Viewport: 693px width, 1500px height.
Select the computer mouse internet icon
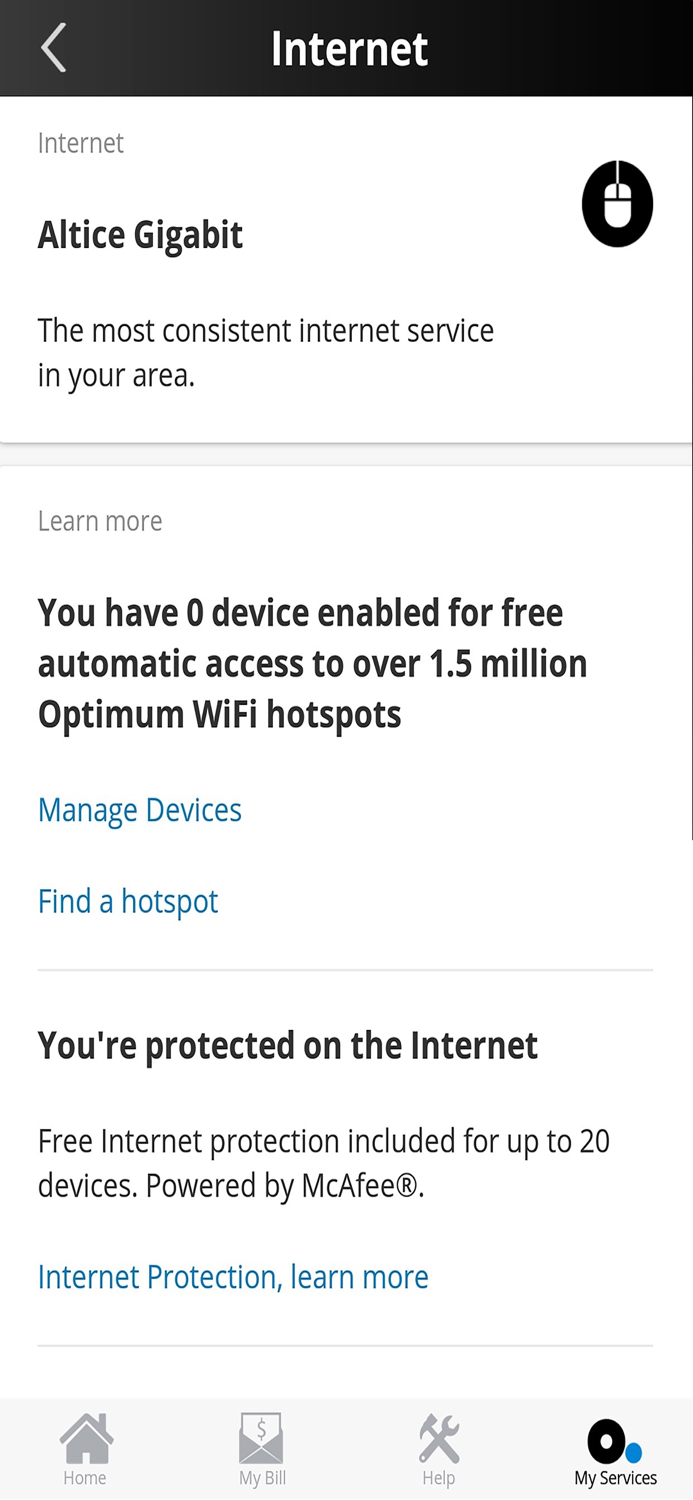(x=617, y=203)
